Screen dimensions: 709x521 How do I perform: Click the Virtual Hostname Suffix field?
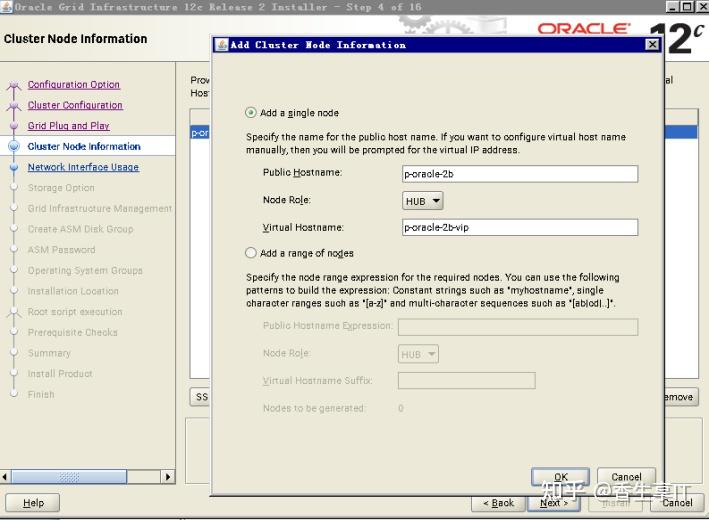click(x=467, y=381)
